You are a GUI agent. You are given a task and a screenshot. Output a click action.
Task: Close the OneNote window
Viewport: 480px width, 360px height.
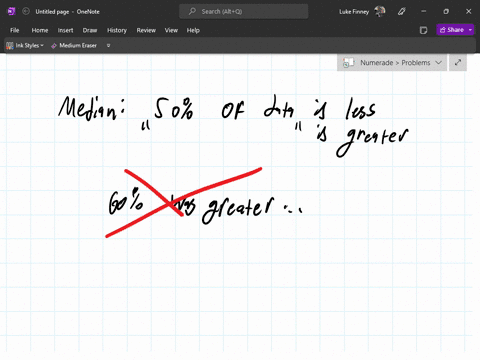(x=469, y=11)
